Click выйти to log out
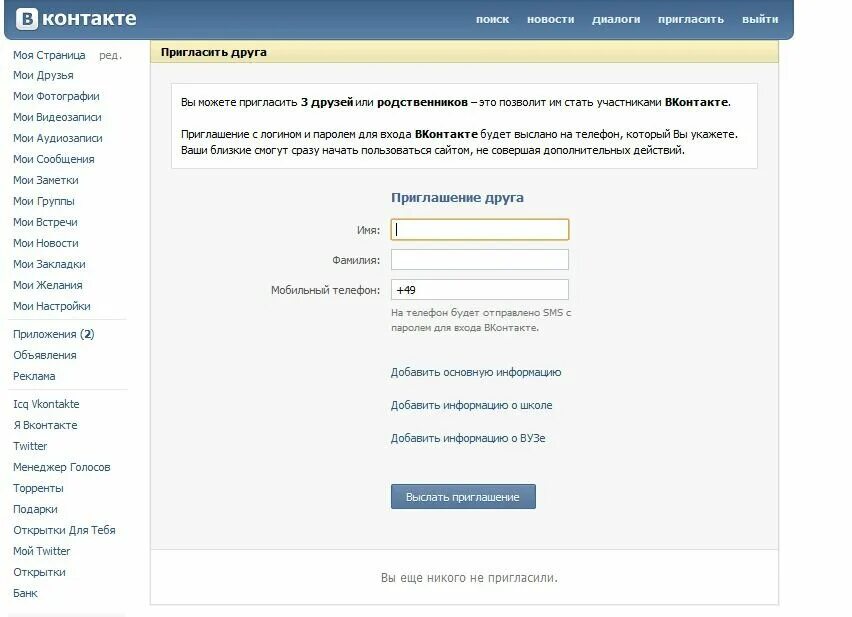 (x=760, y=20)
